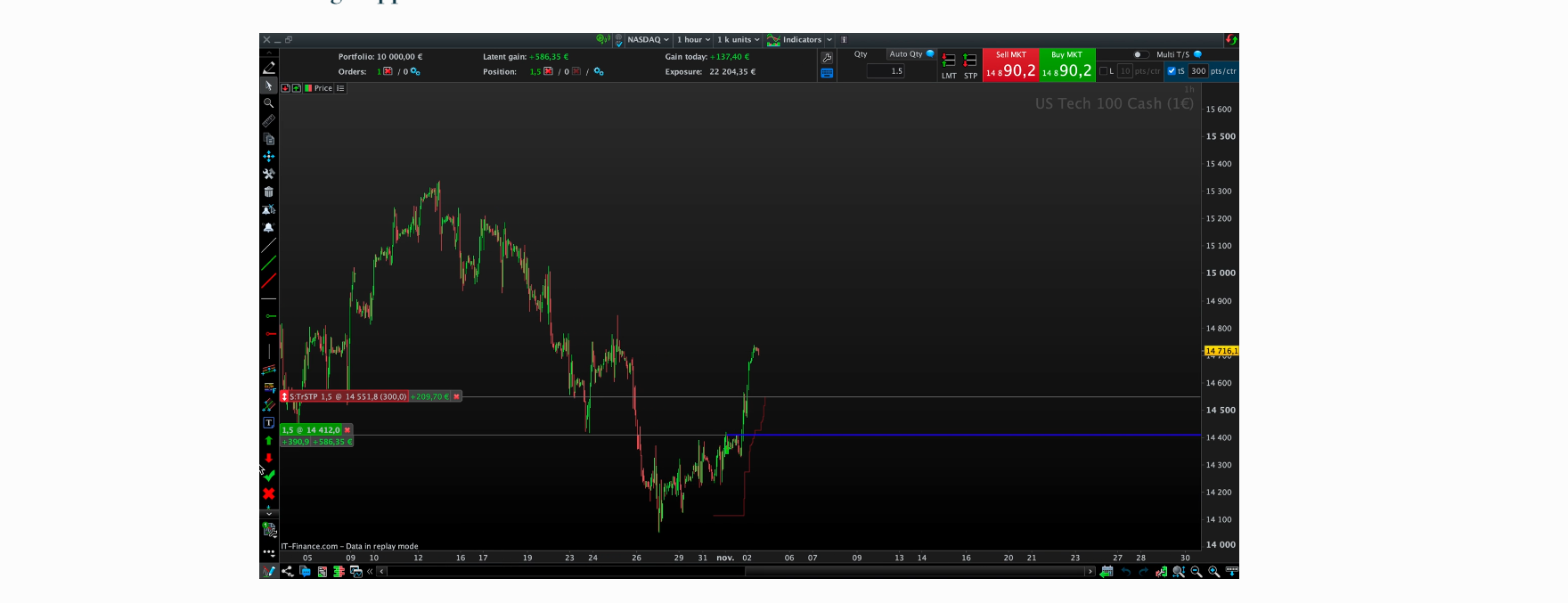The height and width of the screenshot is (603, 1568).
Task: Select the blue move arrows tool
Action: [268, 157]
